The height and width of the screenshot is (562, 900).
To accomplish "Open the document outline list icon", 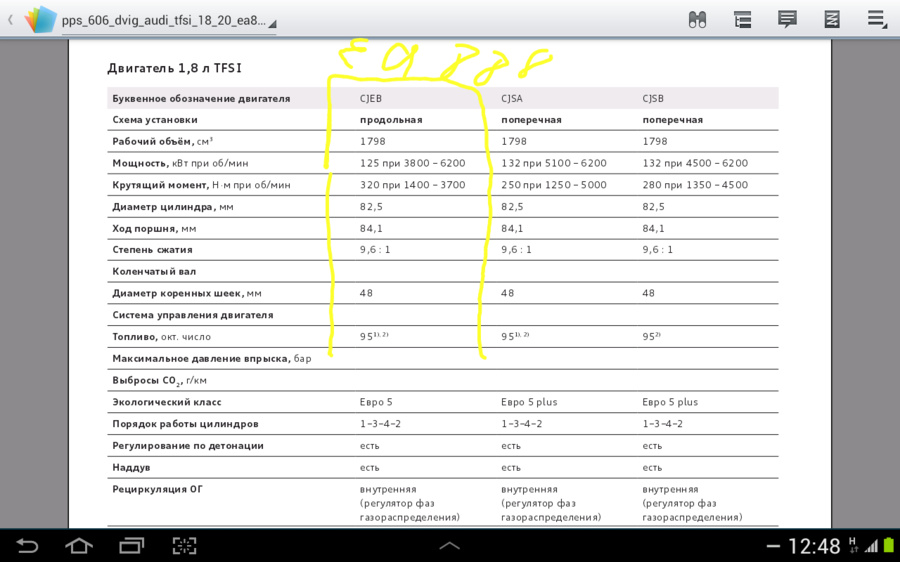I will (742, 20).
